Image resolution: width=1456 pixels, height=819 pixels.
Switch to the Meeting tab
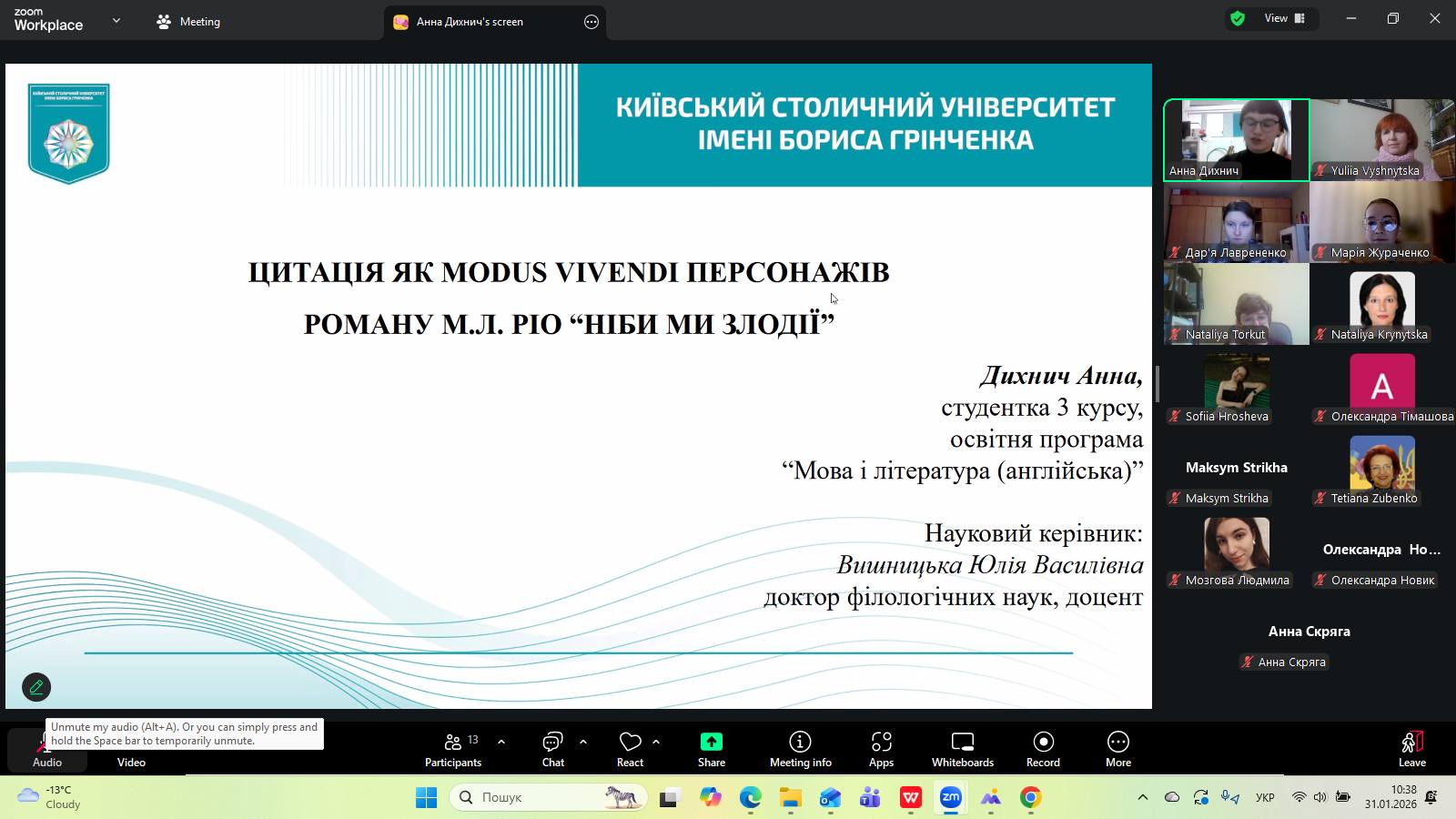188,22
